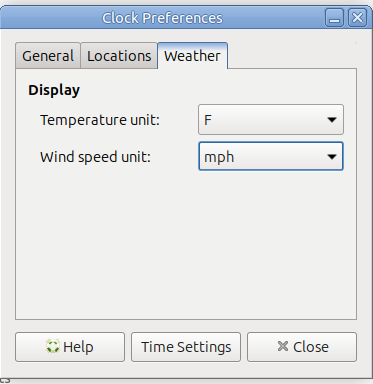Viewport: 373px width, 384px height.
Task: Minimize the Clock Preferences window
Action: pos(335,18)
